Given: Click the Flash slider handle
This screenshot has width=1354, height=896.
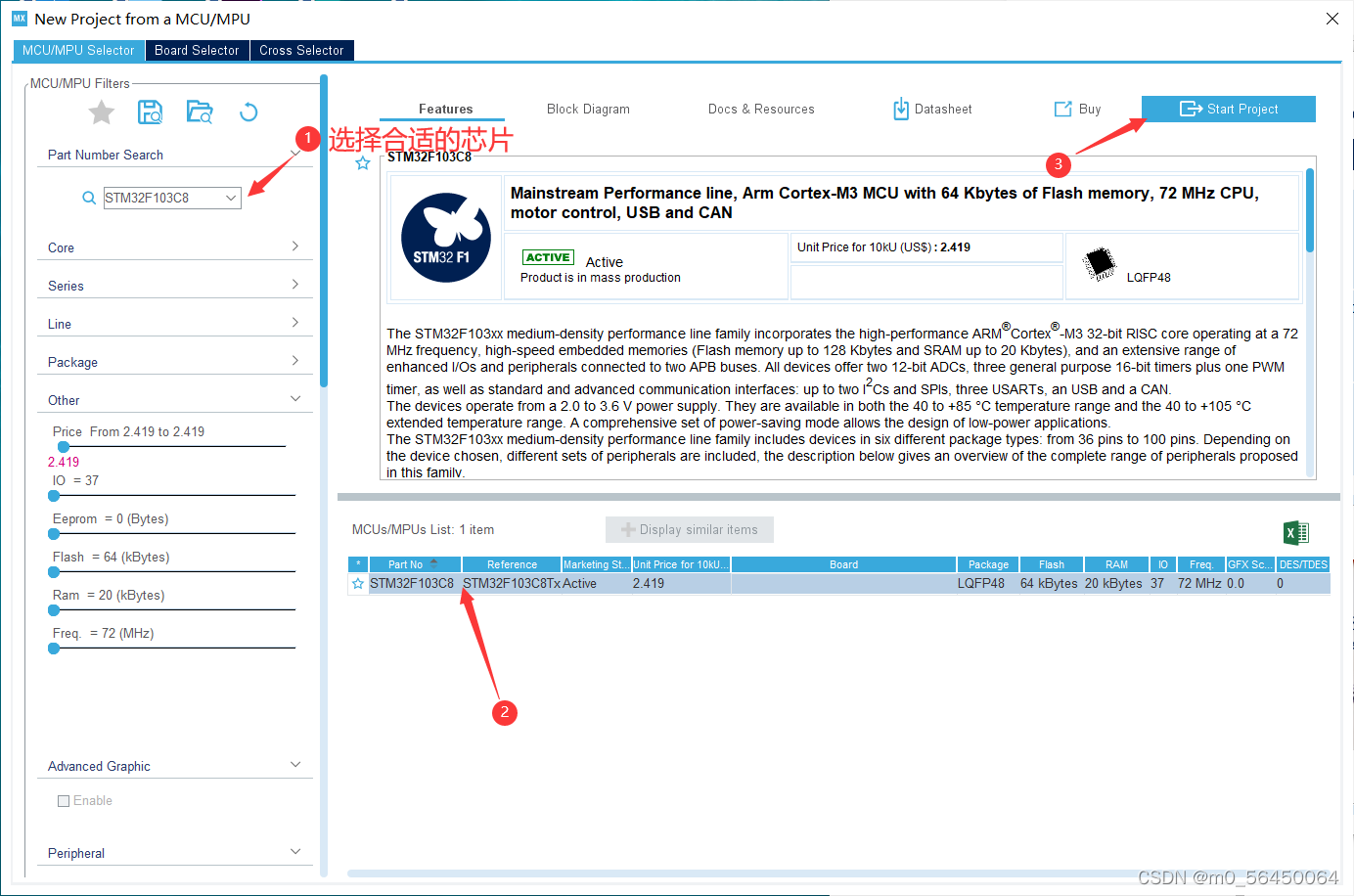Looking at the screenshot, I should click(54, 572).
